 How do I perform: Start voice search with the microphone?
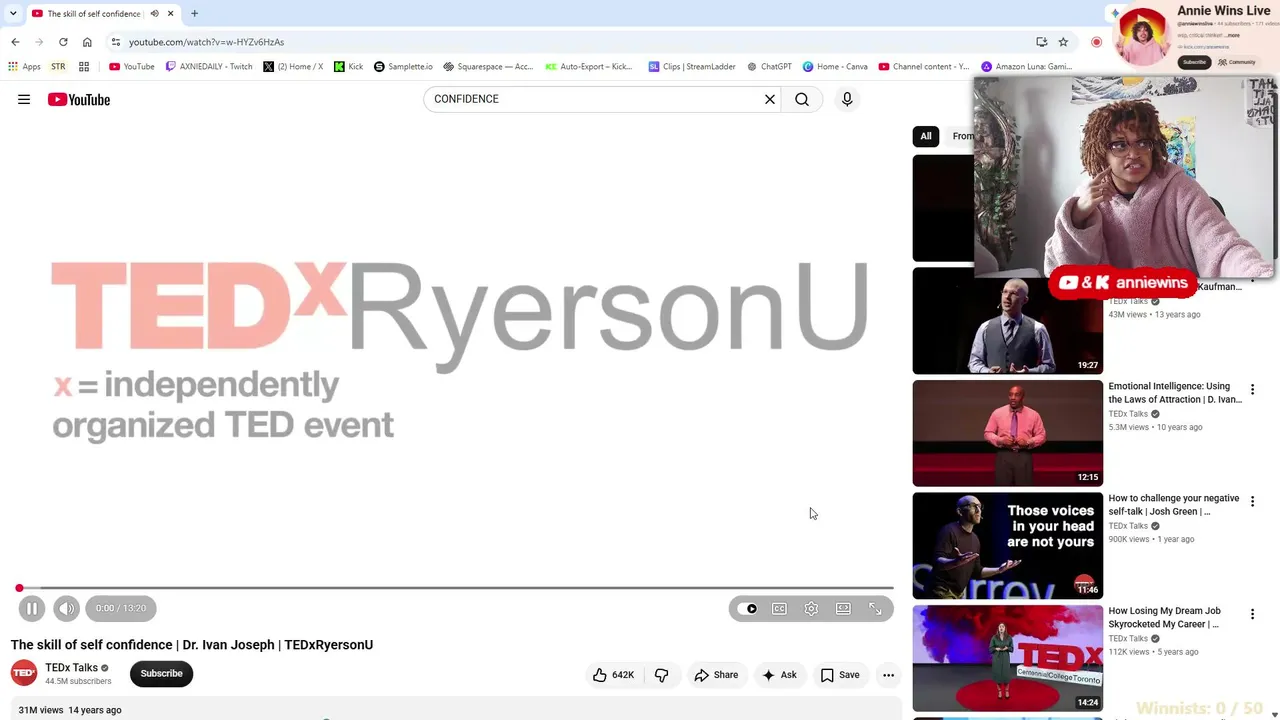pos(847,99)
